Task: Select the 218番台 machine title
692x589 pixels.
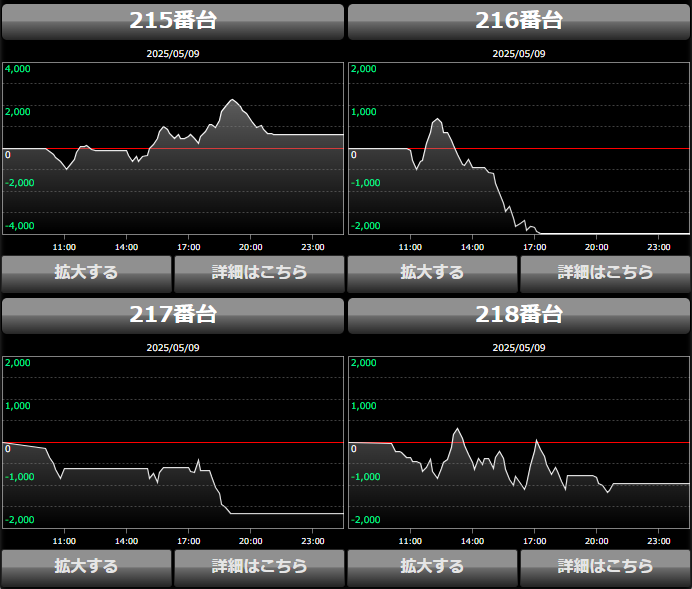Action: pos(519,314)
